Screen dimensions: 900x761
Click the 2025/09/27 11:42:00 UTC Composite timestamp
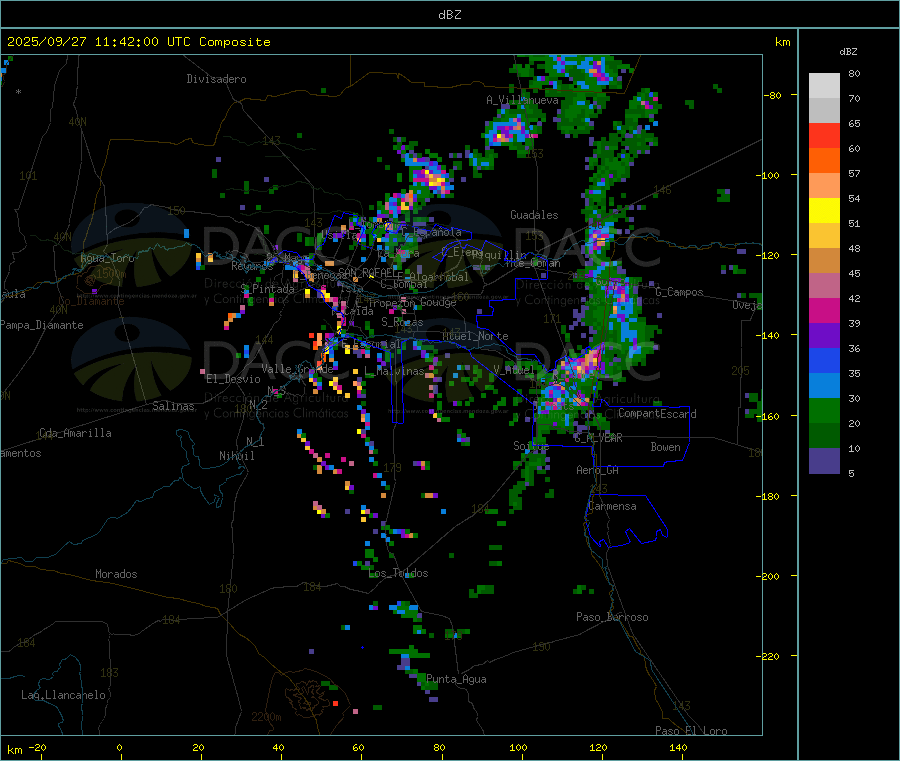click(x=138, y=42)
